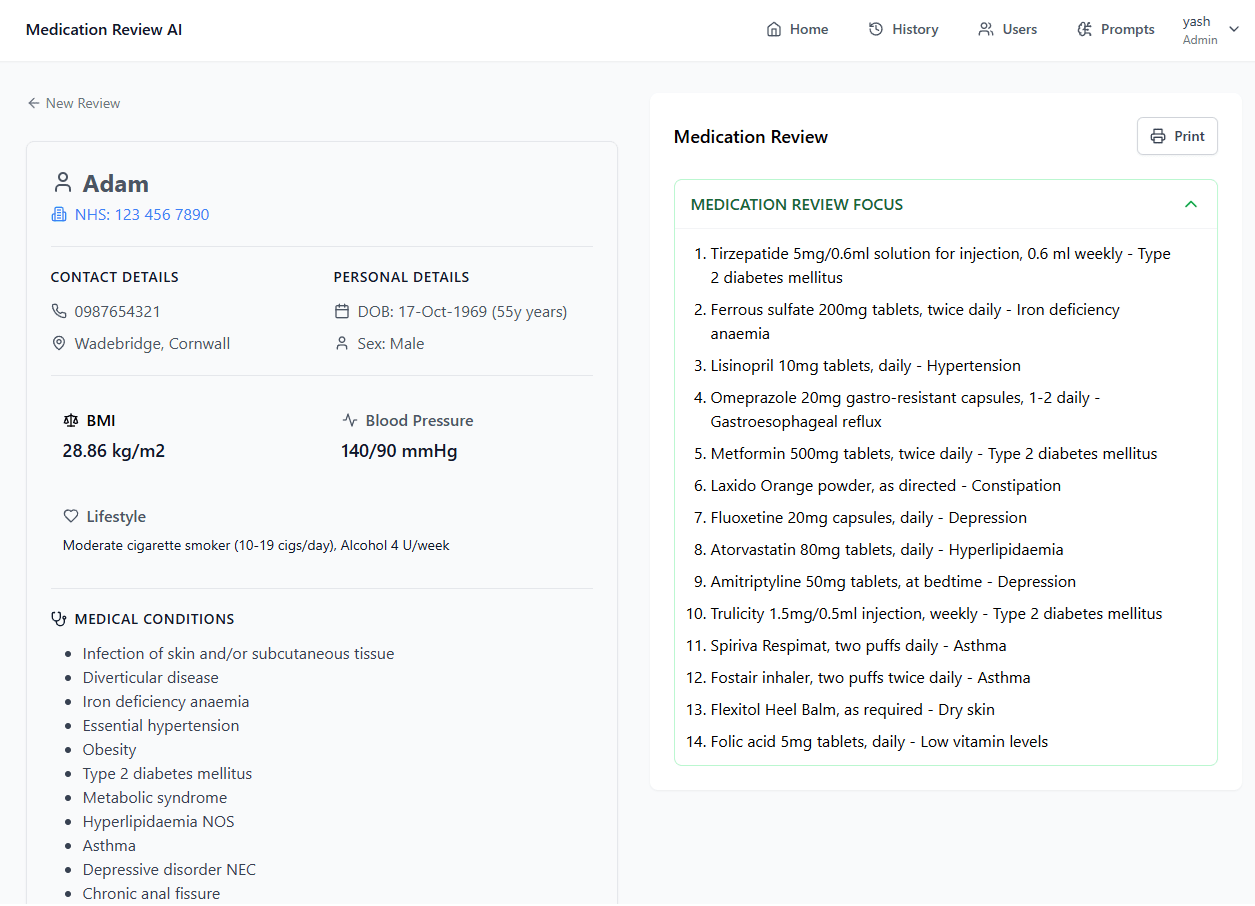1255x906 pixels.
Task: Go to the History menu item
Action: [914, 29]
